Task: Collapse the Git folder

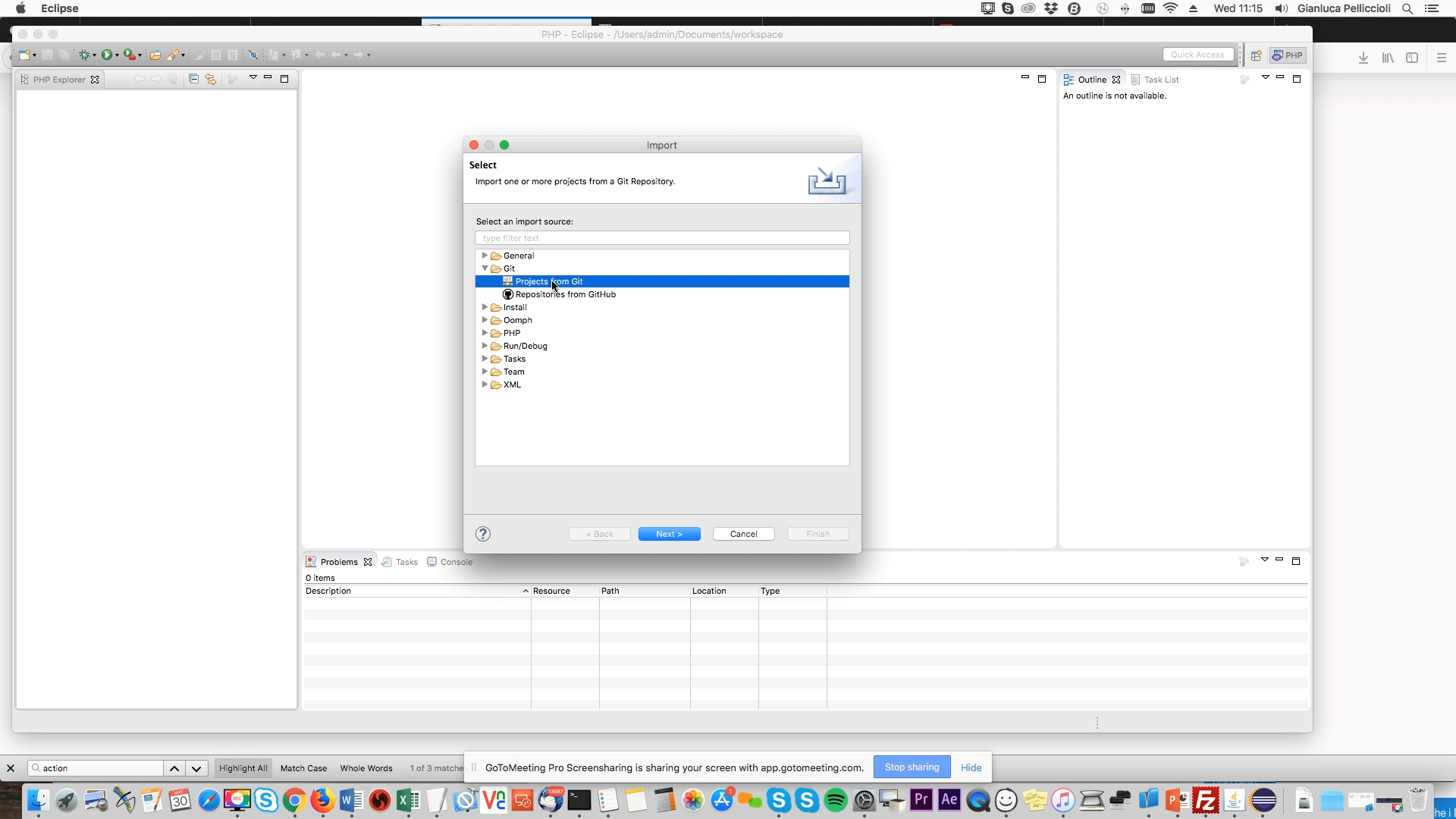Action: click(485, 268)
